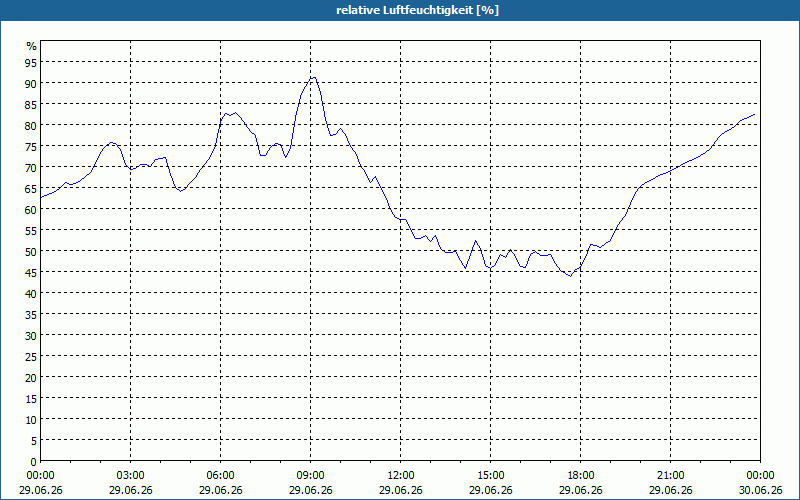
Task: Click the 75 value on the Y-axis
Action: 32,146
